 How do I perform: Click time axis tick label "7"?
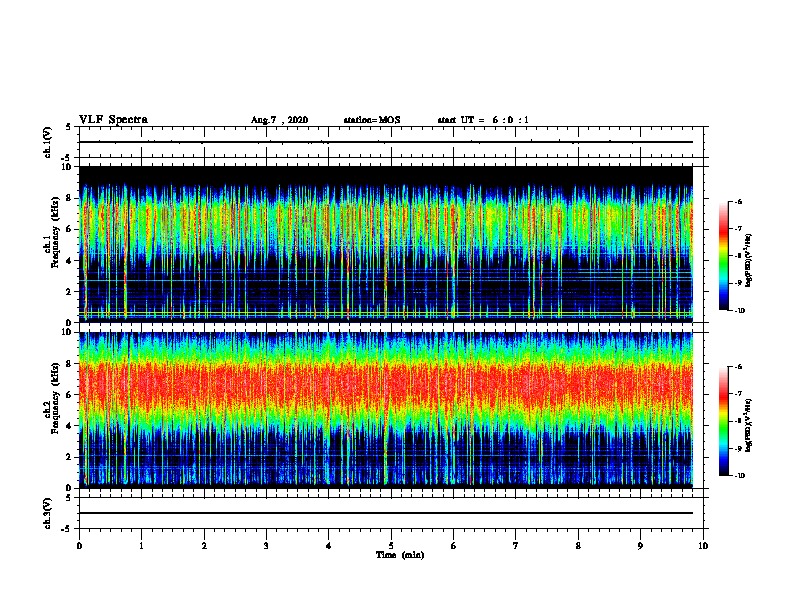coord(516,546)
